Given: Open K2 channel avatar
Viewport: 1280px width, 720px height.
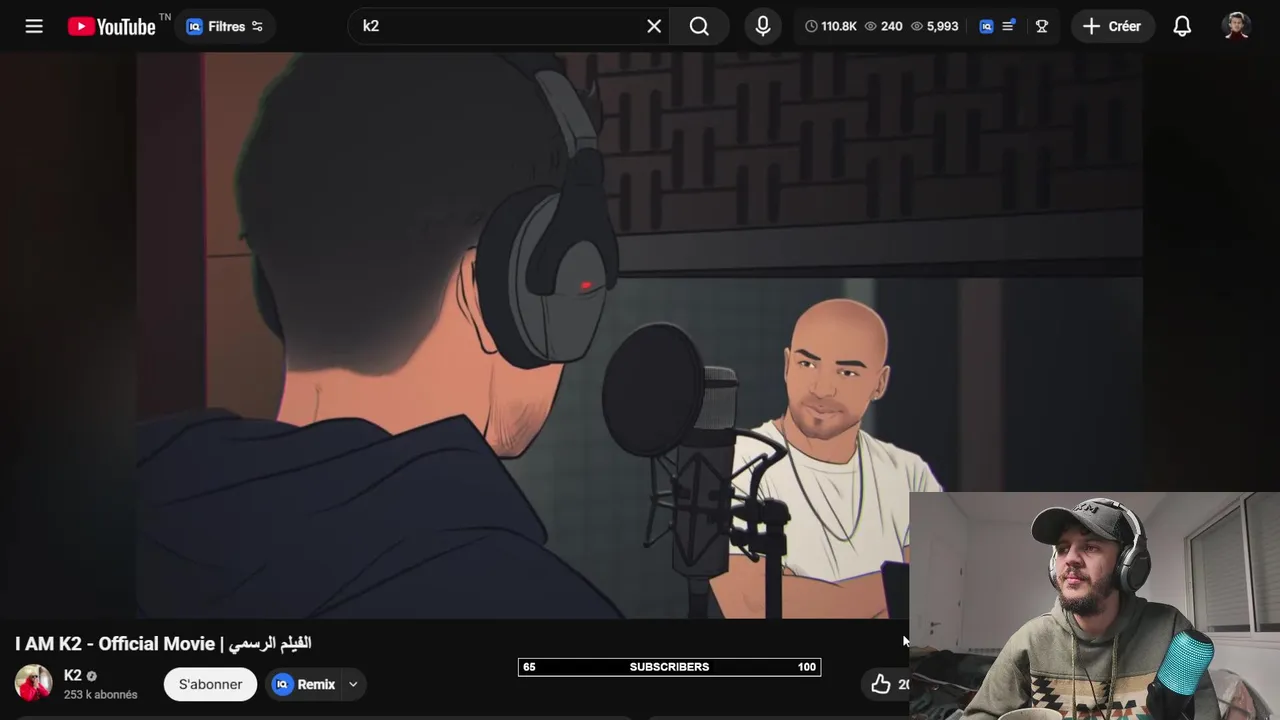Looking at the screenshot, I should pyautogui.click(x=33, y=684).
